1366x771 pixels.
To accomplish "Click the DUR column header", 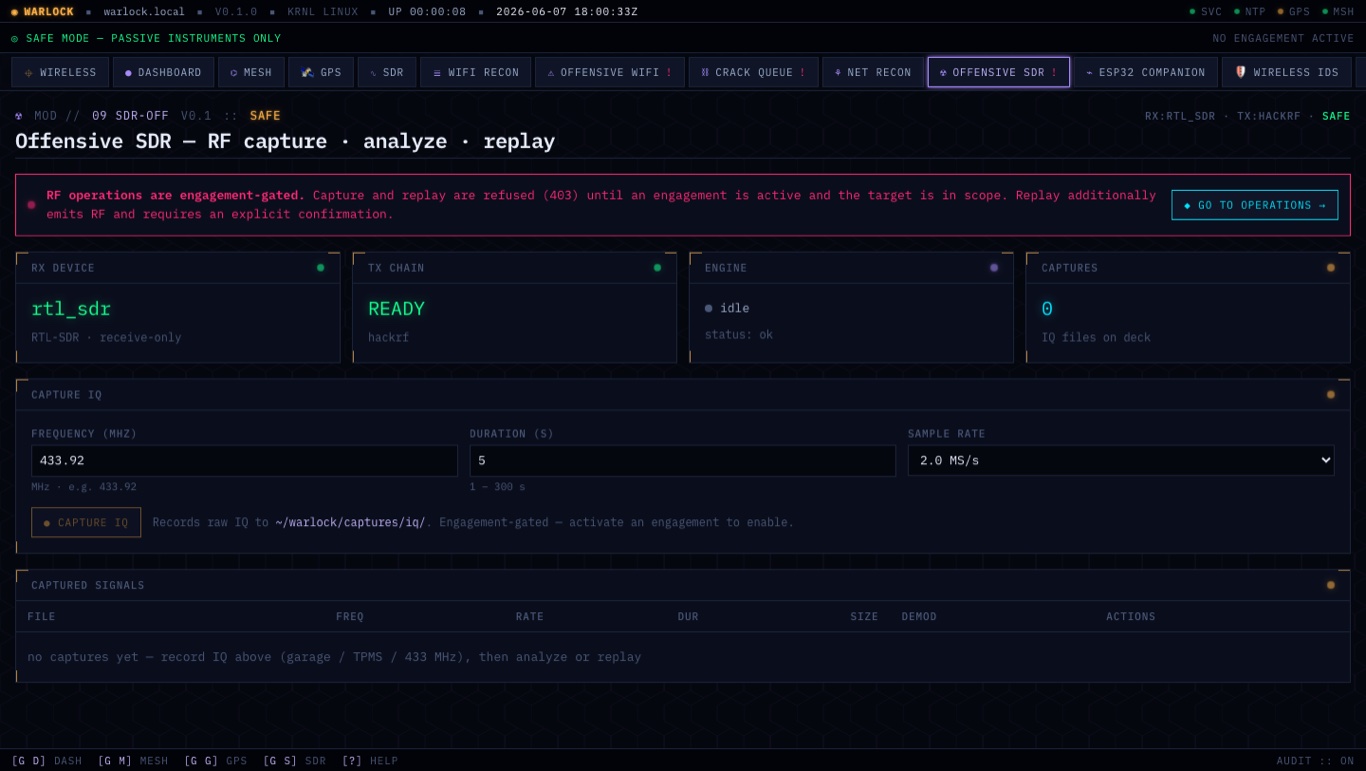I will pyautogui.click(x=688, y=616).
